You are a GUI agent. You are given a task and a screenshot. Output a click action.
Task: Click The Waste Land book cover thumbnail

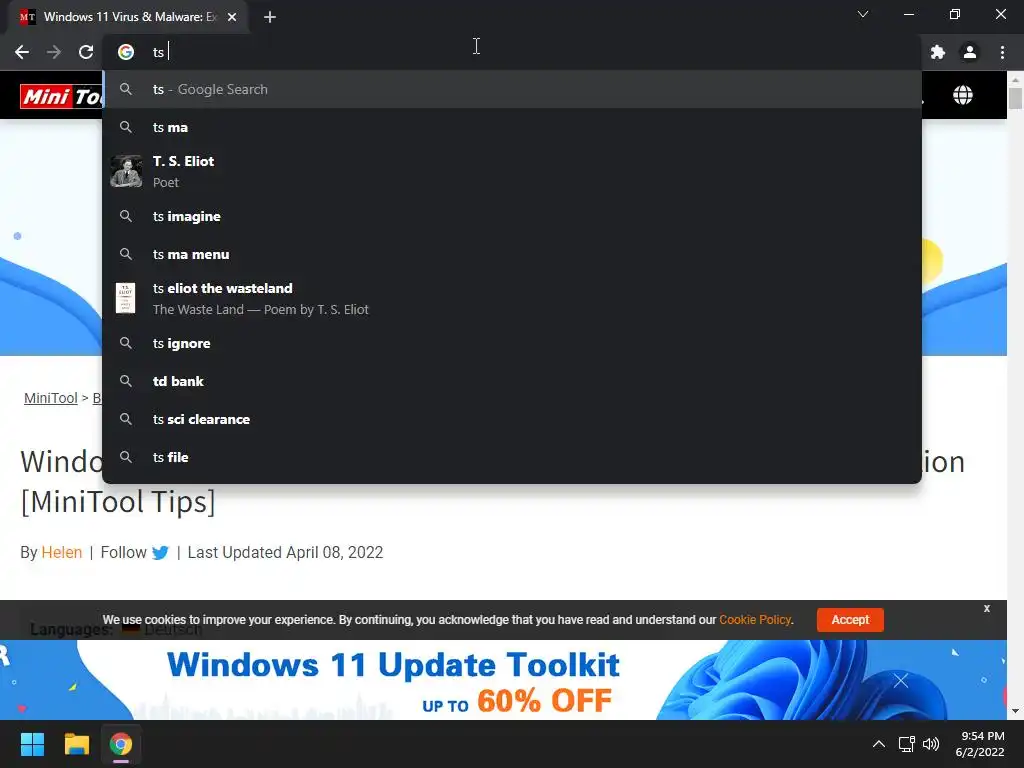125,298
